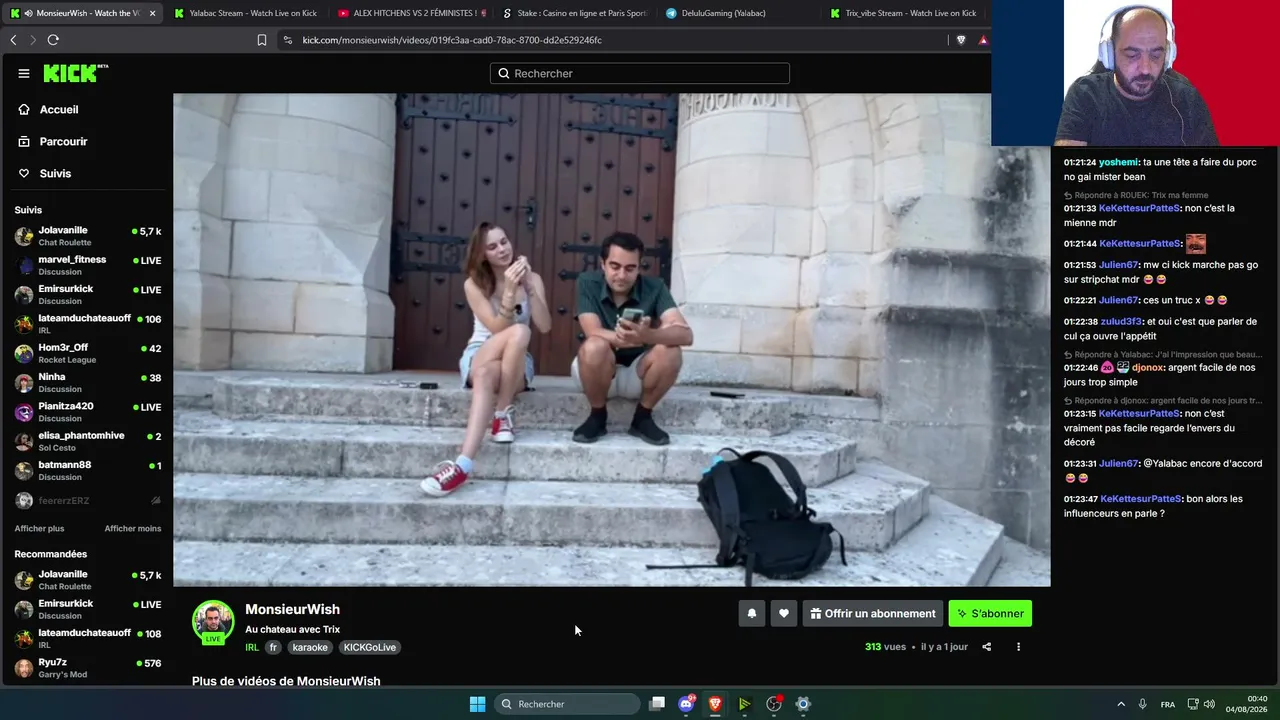Open the Kick hamburger menu
Screen dimensions: 1280x720
pyautogui.click(x=24, y=73)
